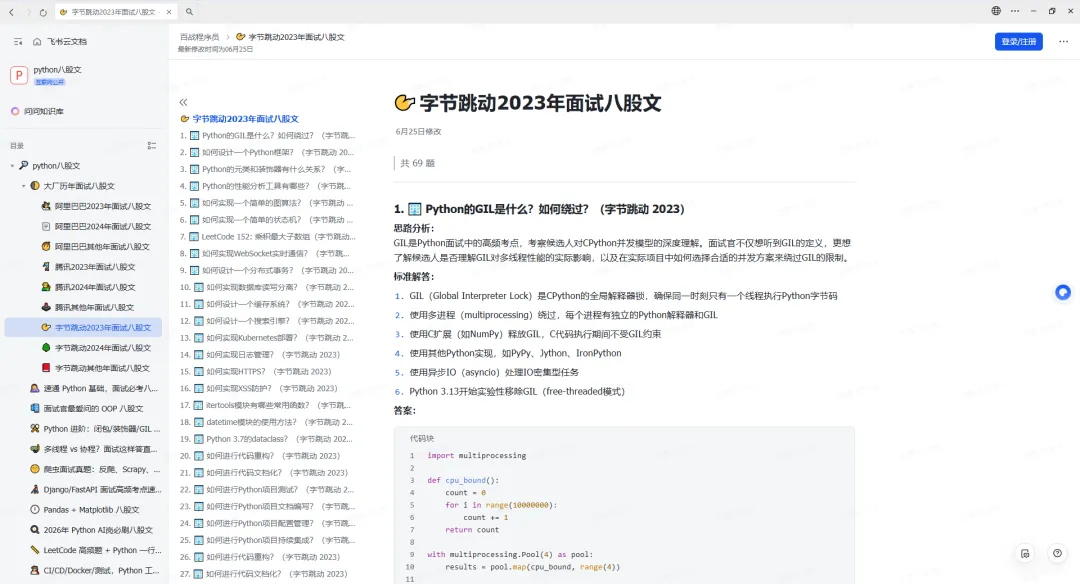Click the breadcrumb 字节跳动2023年面试八股文
Image resolution: width=1080 pixels, height=584 pixels.
click(290, 37)
